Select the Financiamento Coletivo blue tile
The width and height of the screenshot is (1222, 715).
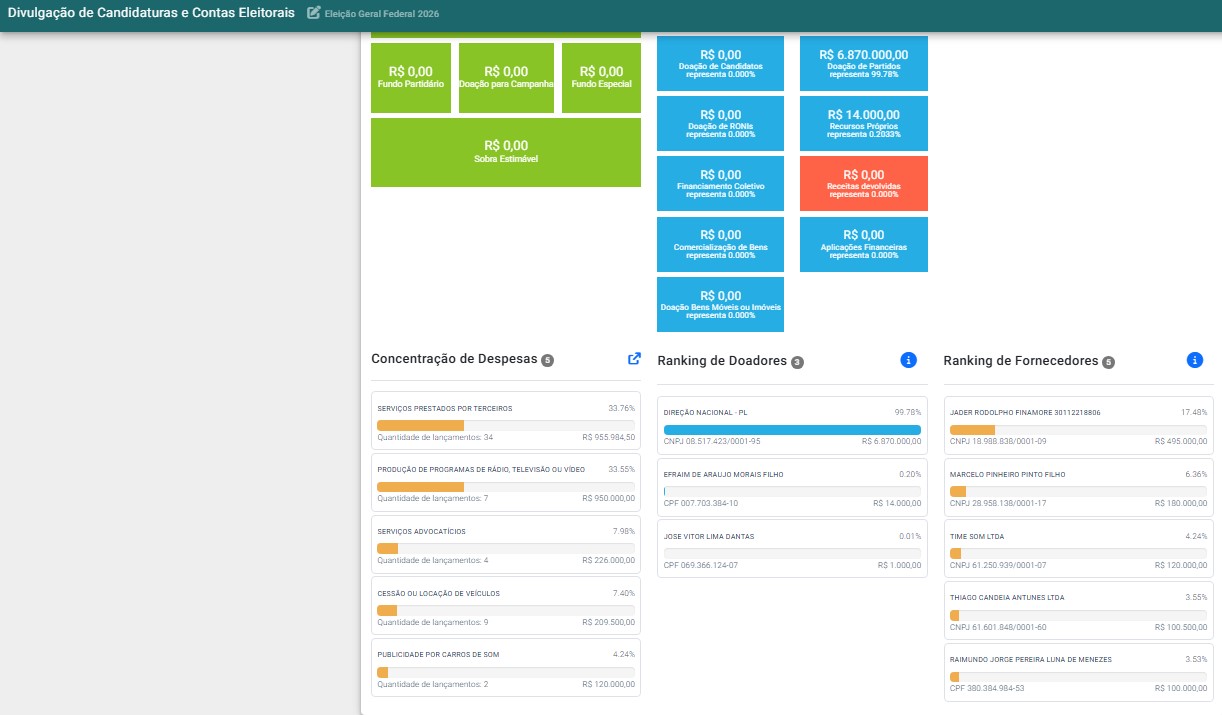(720, 183)
